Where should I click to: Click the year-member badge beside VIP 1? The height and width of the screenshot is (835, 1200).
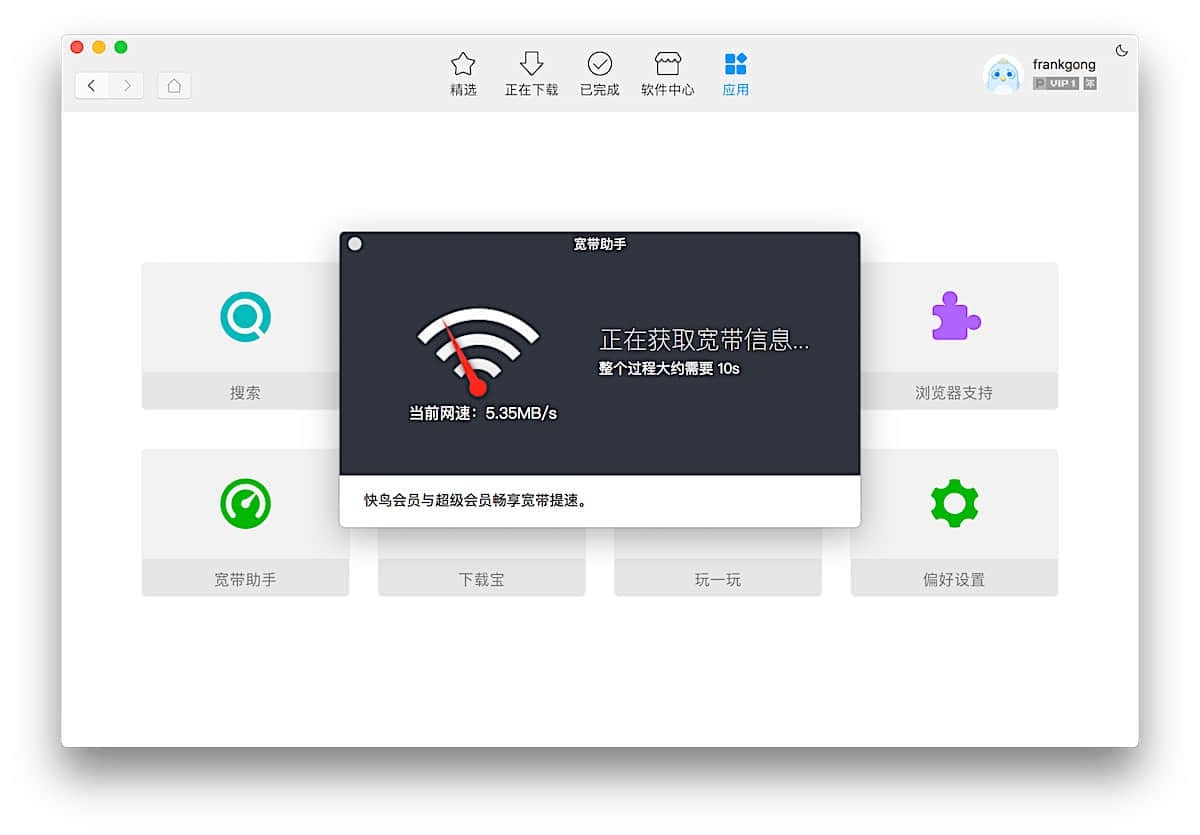tap(1090, 84)
